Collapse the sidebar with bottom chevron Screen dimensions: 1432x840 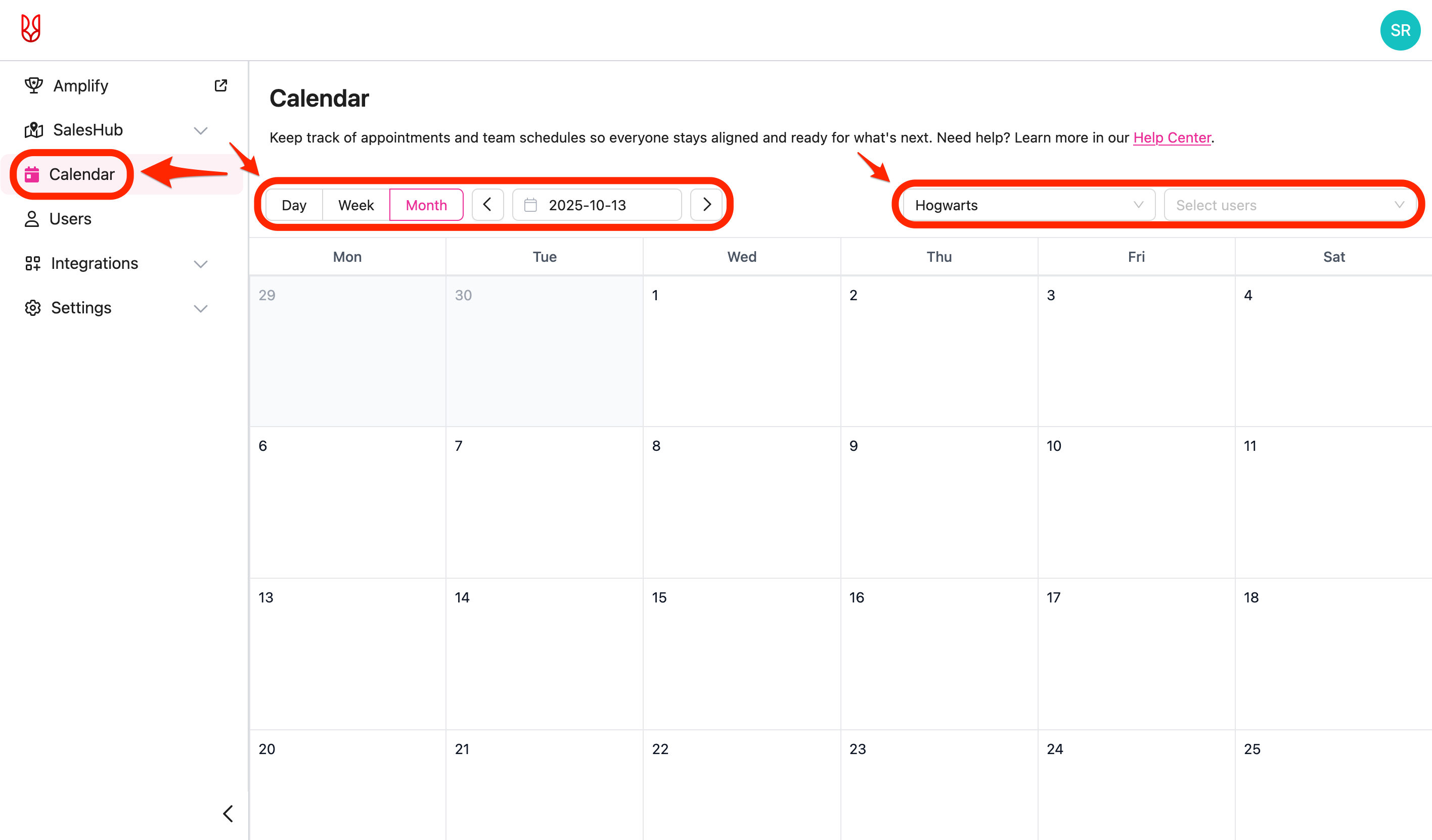(228, 813)
